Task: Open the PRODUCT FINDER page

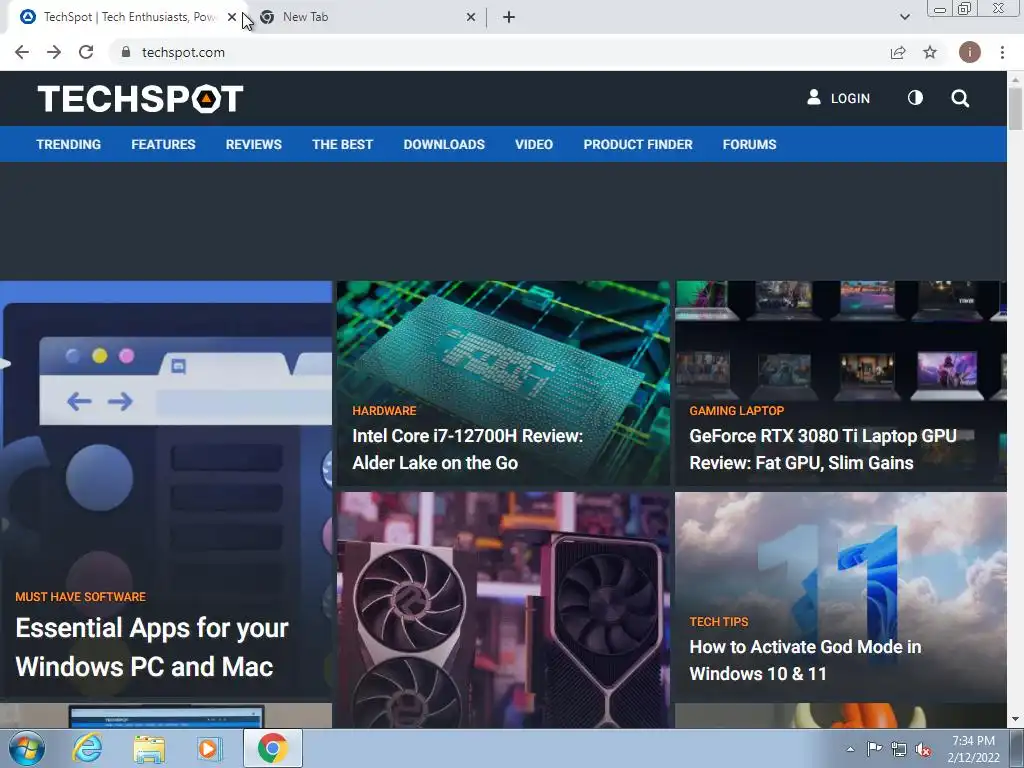Action: click(x=638, y=144)
